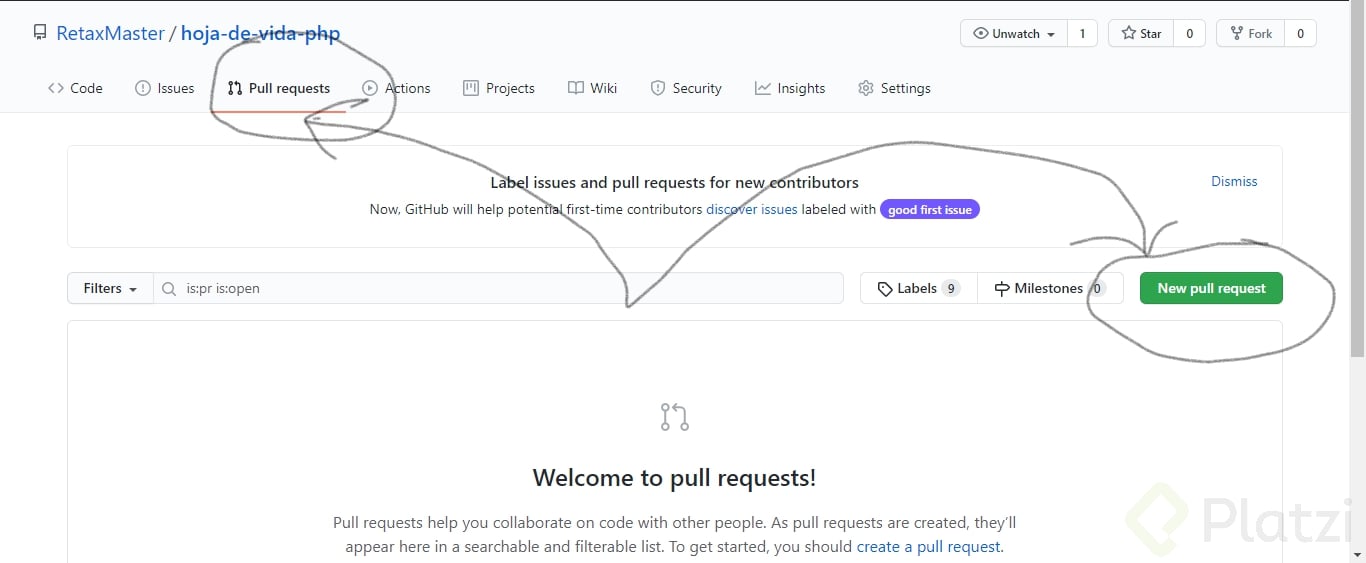The height and width of the screenshot is (563, 1366).
Task: Focus the is:pr is:open search field
Action: coord(498,288)
